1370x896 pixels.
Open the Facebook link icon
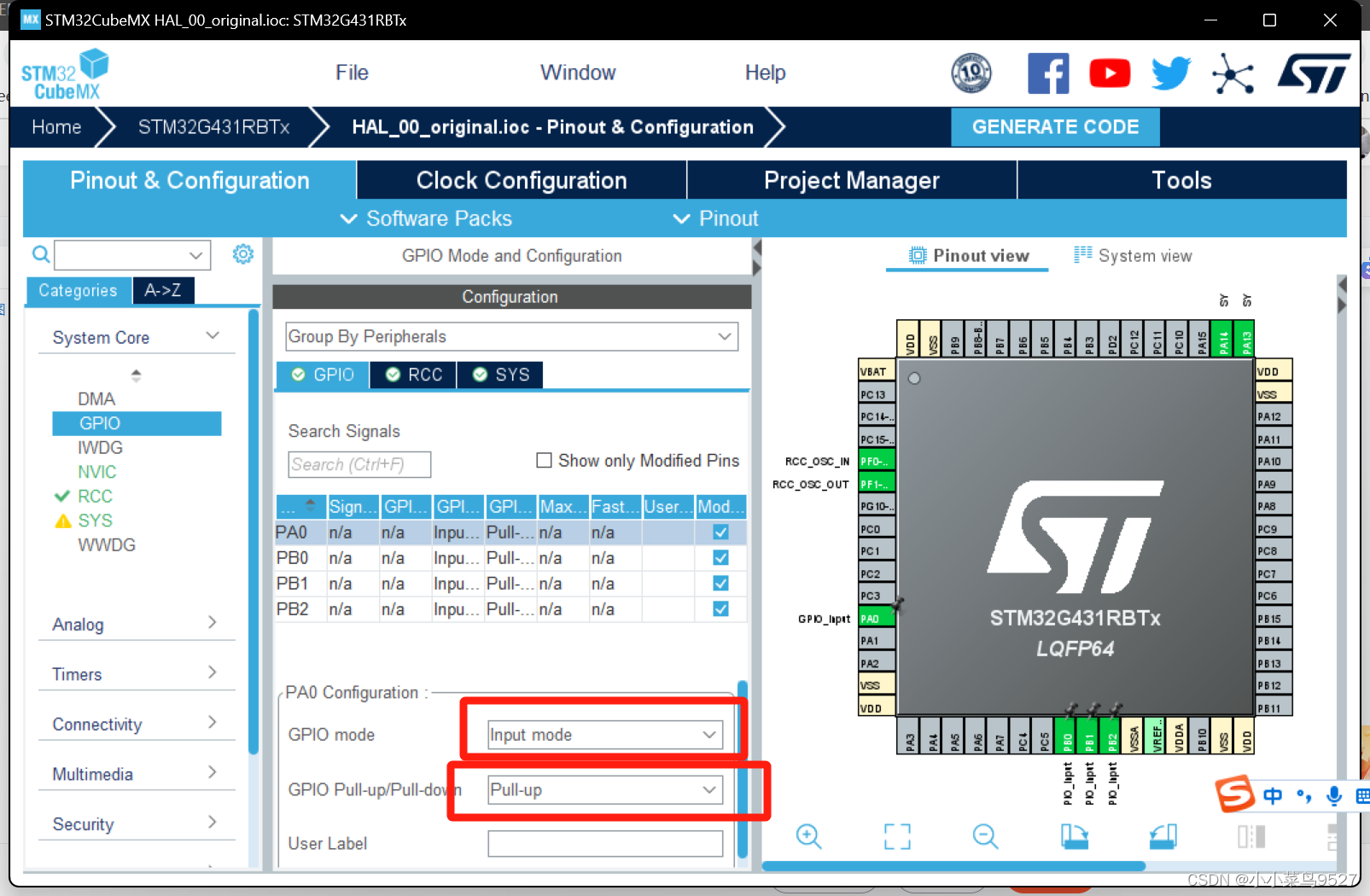(x=1048, y=73)
